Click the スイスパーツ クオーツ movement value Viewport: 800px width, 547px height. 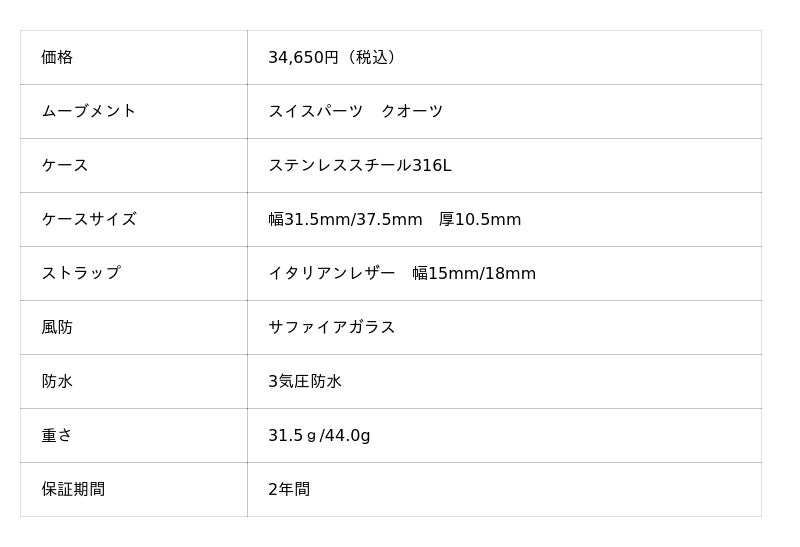(355, 112)
